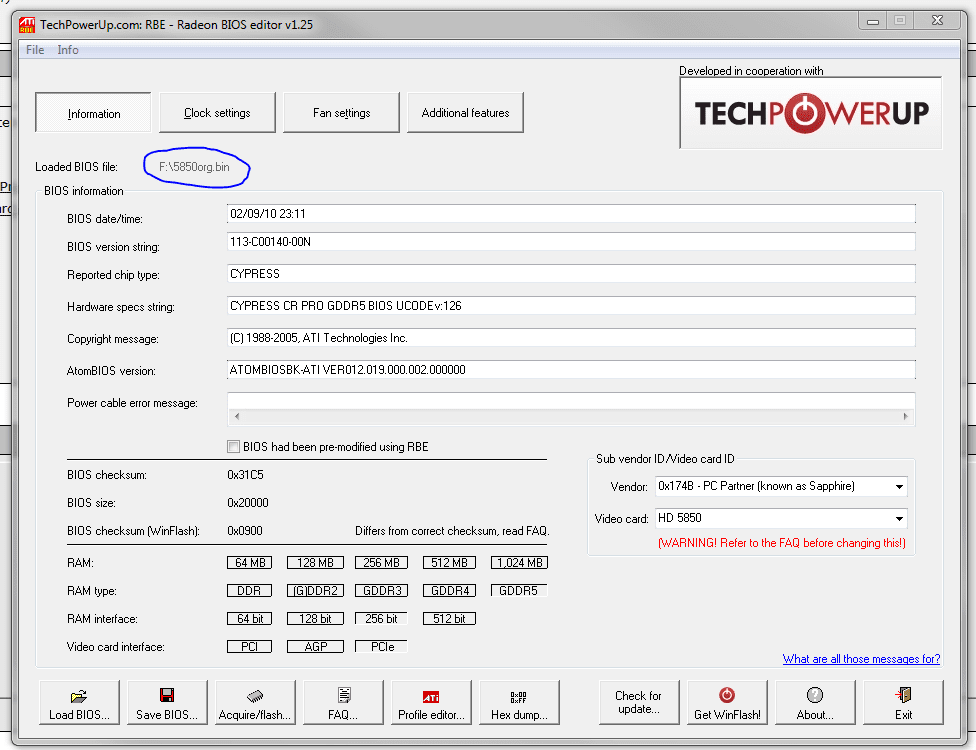
Task: Click the BIOS version string field
Action: (x=571, y=241)
